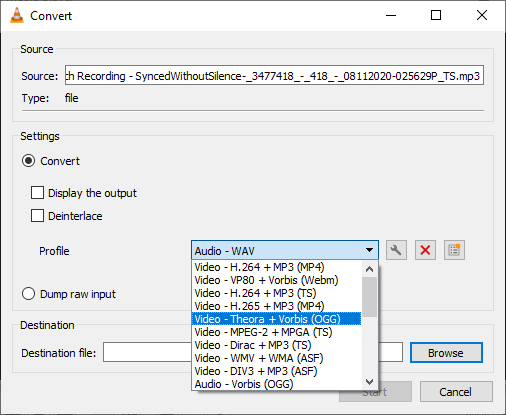506x415 pixels.
Task: Click the profile list scroll down arrow
Action: [x=369, y=381]
